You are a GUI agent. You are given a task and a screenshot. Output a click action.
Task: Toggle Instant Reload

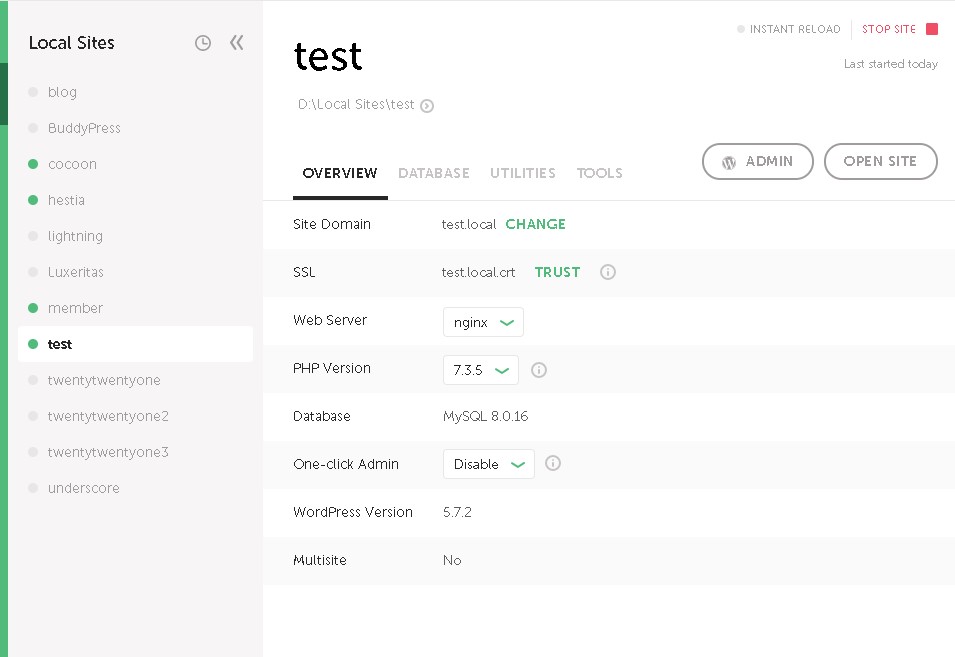(x=789, y=29)
